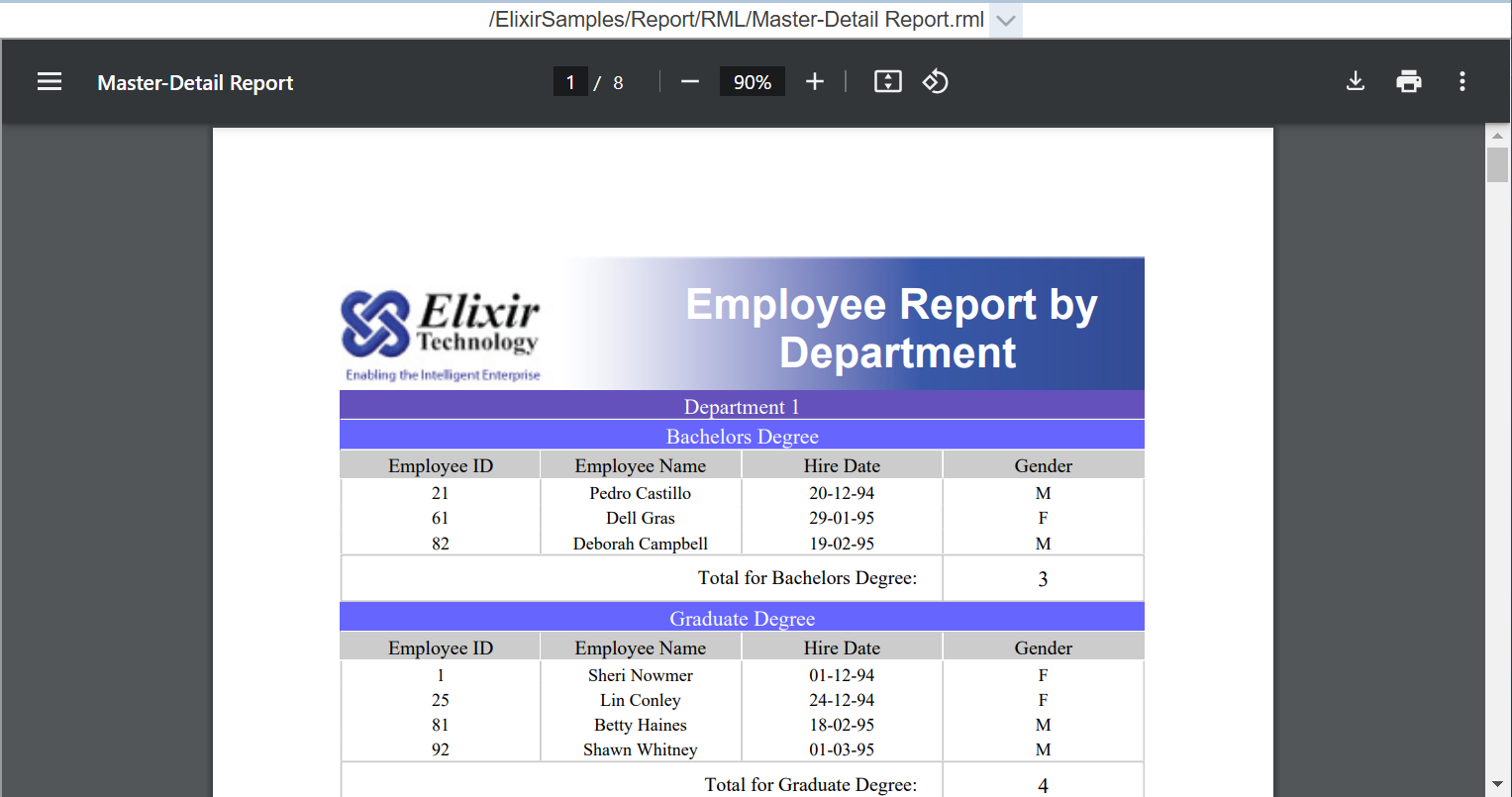Image resolution: width=1512 pixels, height=797 pixels.
Task: Click the scroll up arrow
Action: pyautogui.click(x=1497, y=135)
